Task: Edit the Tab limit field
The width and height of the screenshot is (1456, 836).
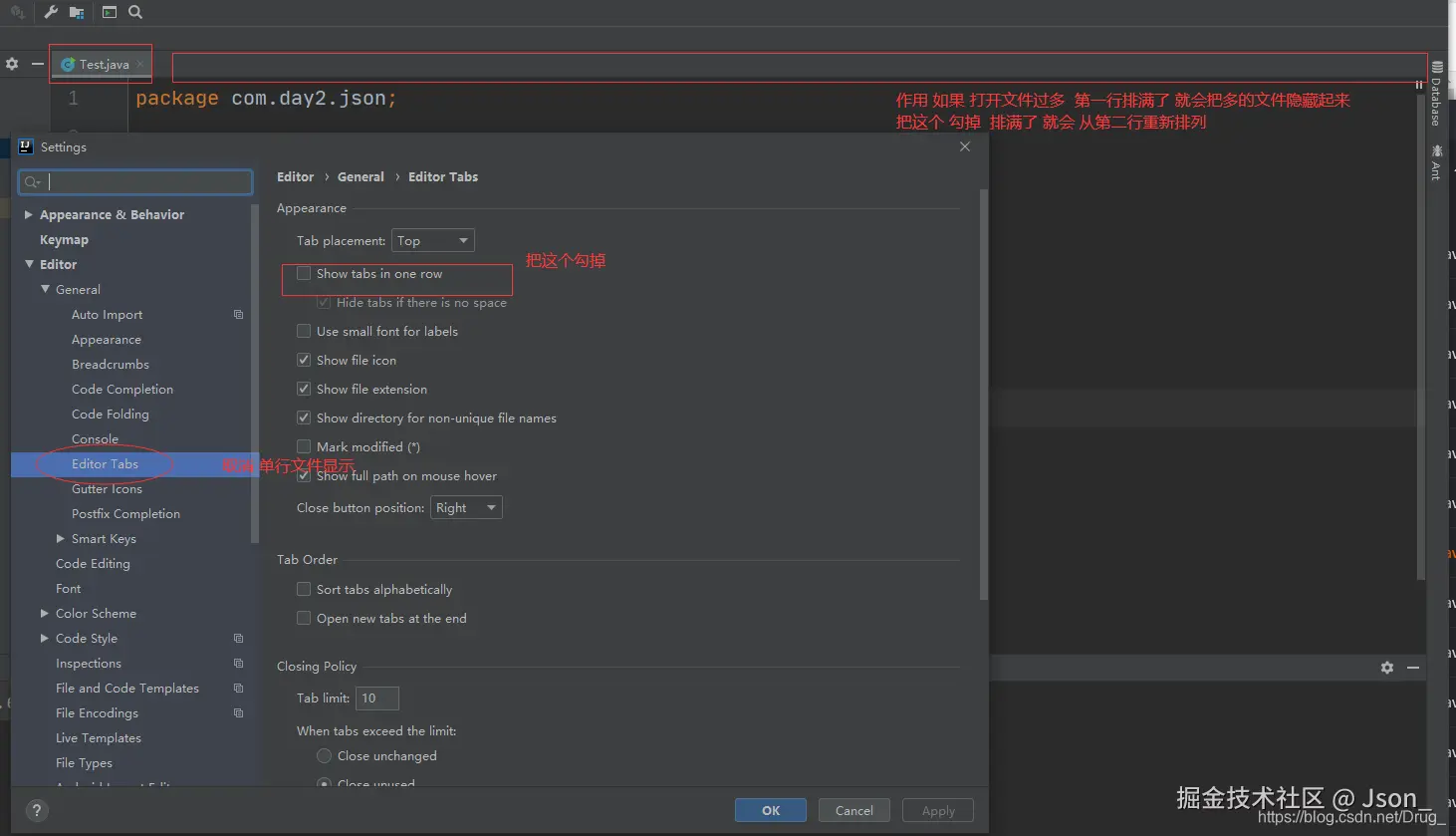Action: point(377,698)
